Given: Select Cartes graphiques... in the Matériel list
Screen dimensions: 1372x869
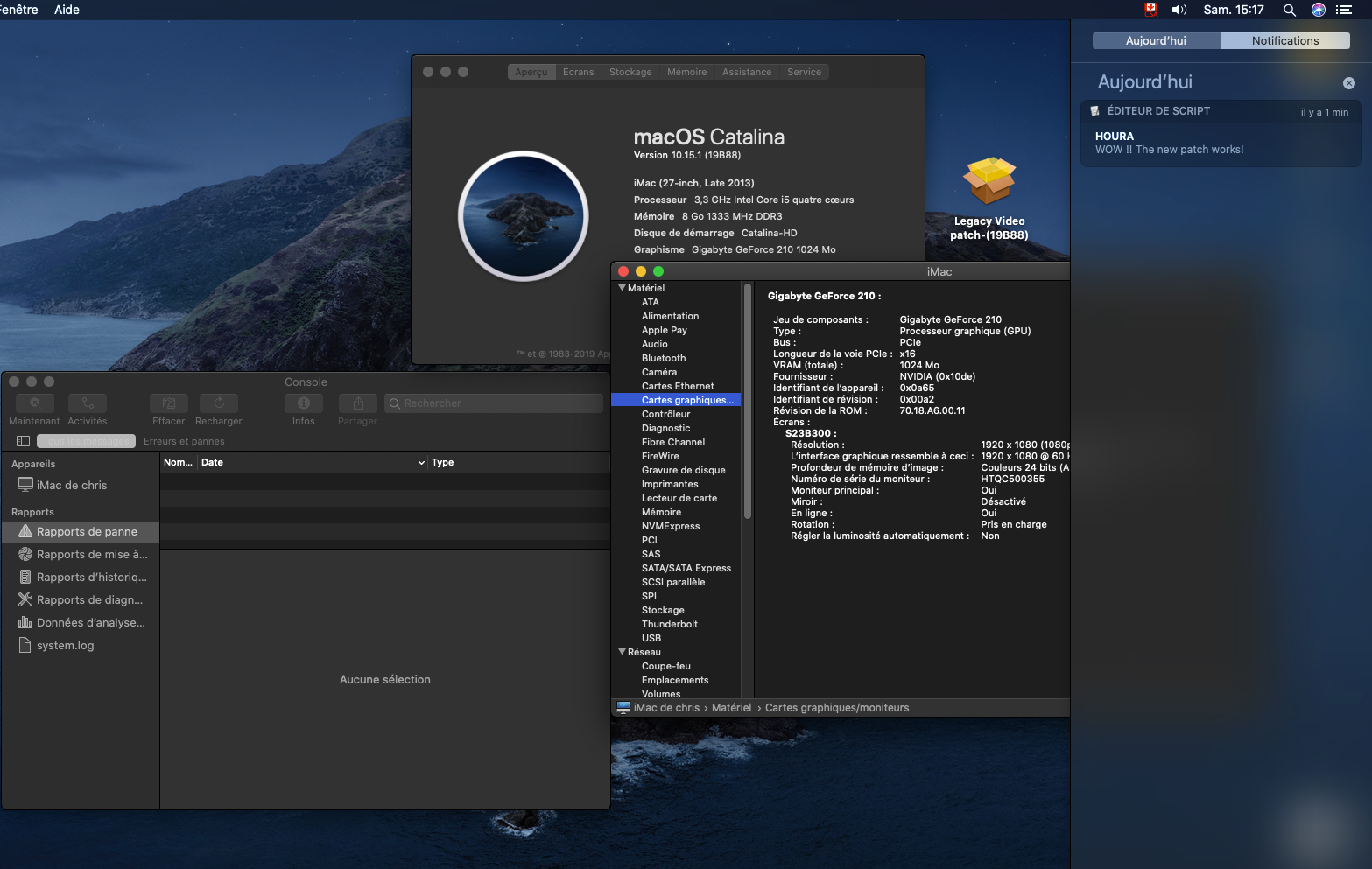Looking at the screenshot, I should (x=676, y=400).
